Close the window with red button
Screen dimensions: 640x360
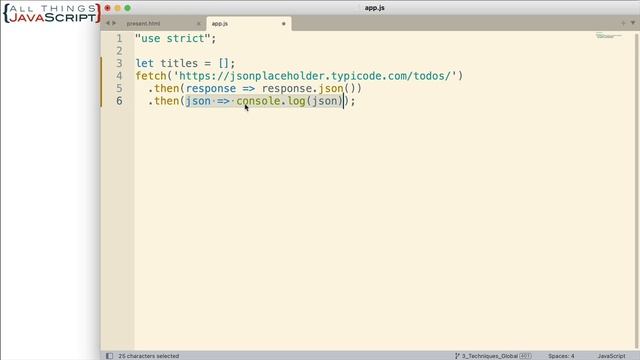point(108,8)
